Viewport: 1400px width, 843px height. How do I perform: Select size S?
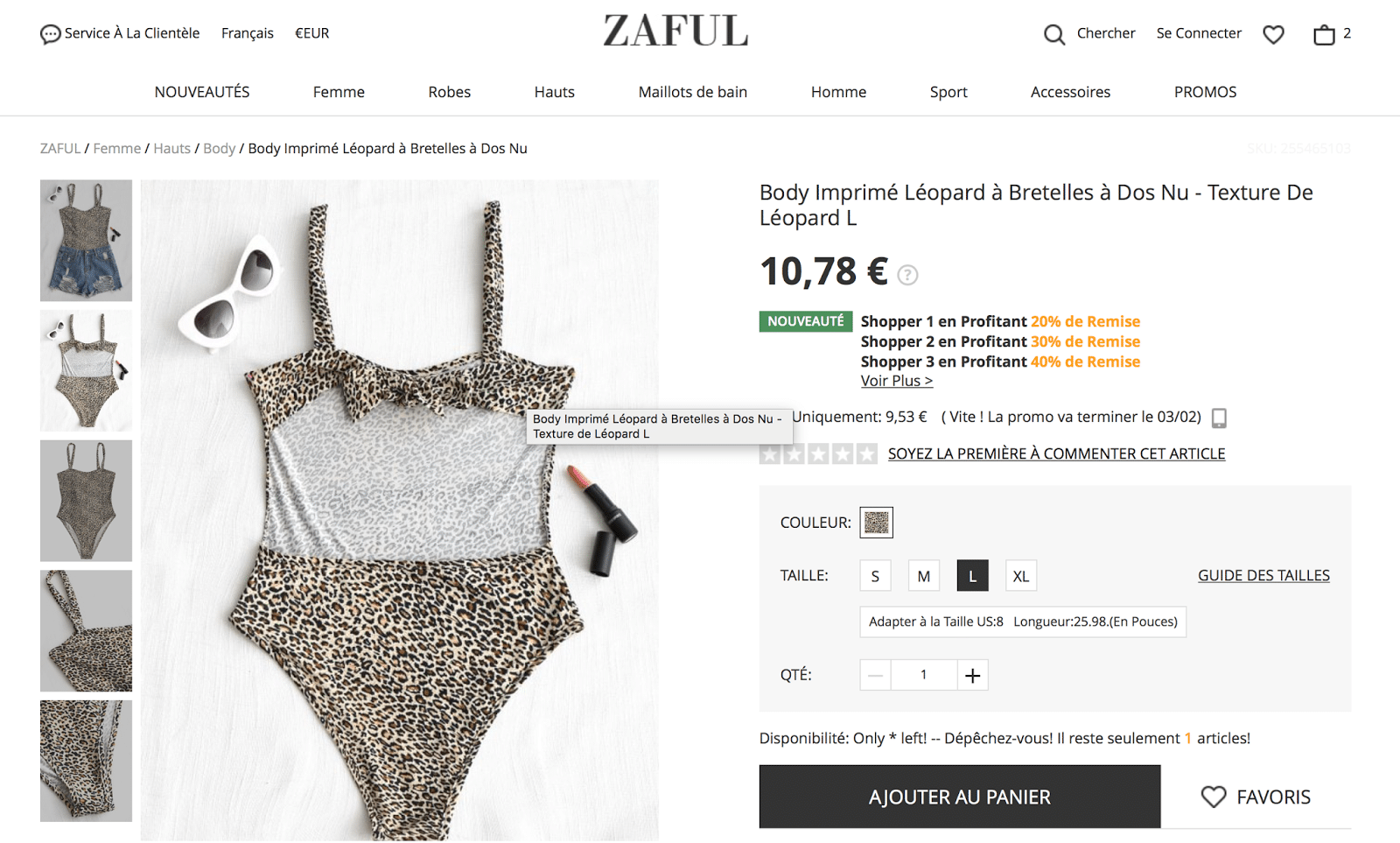[875, 576]
